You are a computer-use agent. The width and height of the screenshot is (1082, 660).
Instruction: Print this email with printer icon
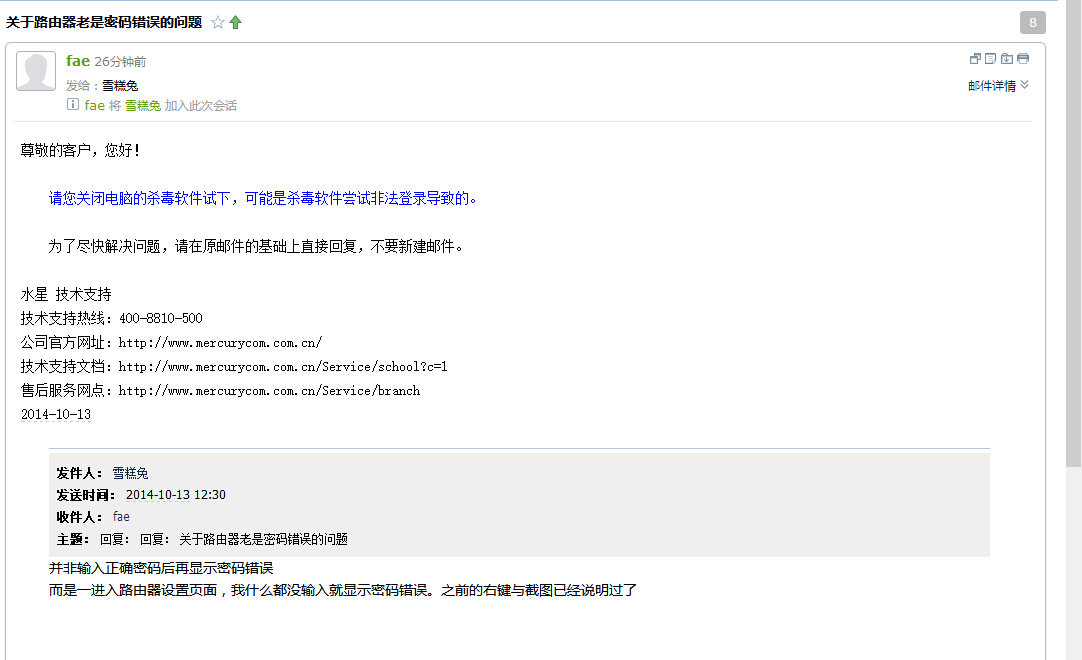pyautogui.click(x=1022, y=59)
